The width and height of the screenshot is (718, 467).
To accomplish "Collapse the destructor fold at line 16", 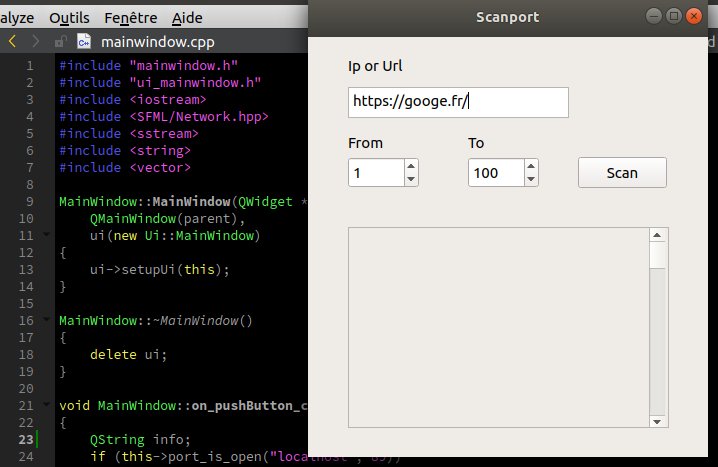I will [x=46, y=319].
